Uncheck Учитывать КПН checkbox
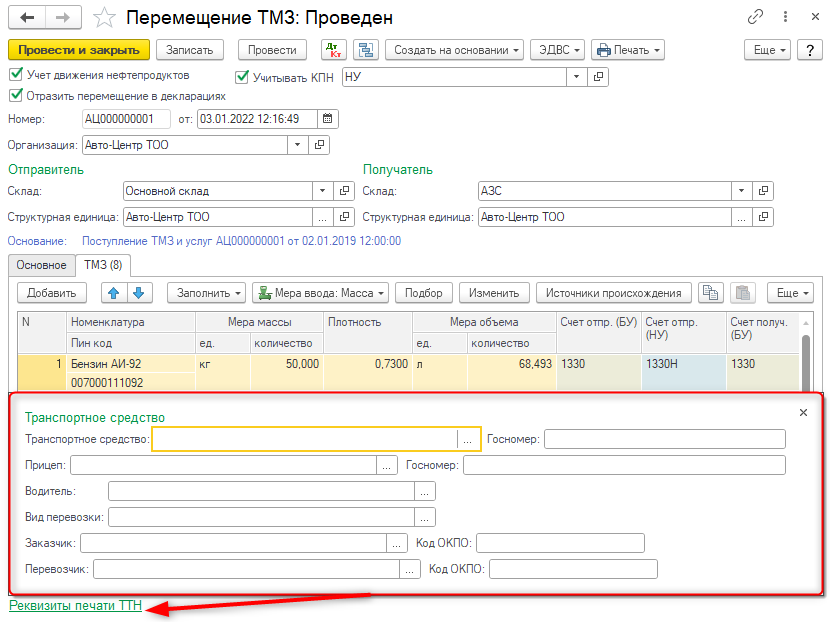The height and width of the screenshot is (622, 830). click(242, 77)
